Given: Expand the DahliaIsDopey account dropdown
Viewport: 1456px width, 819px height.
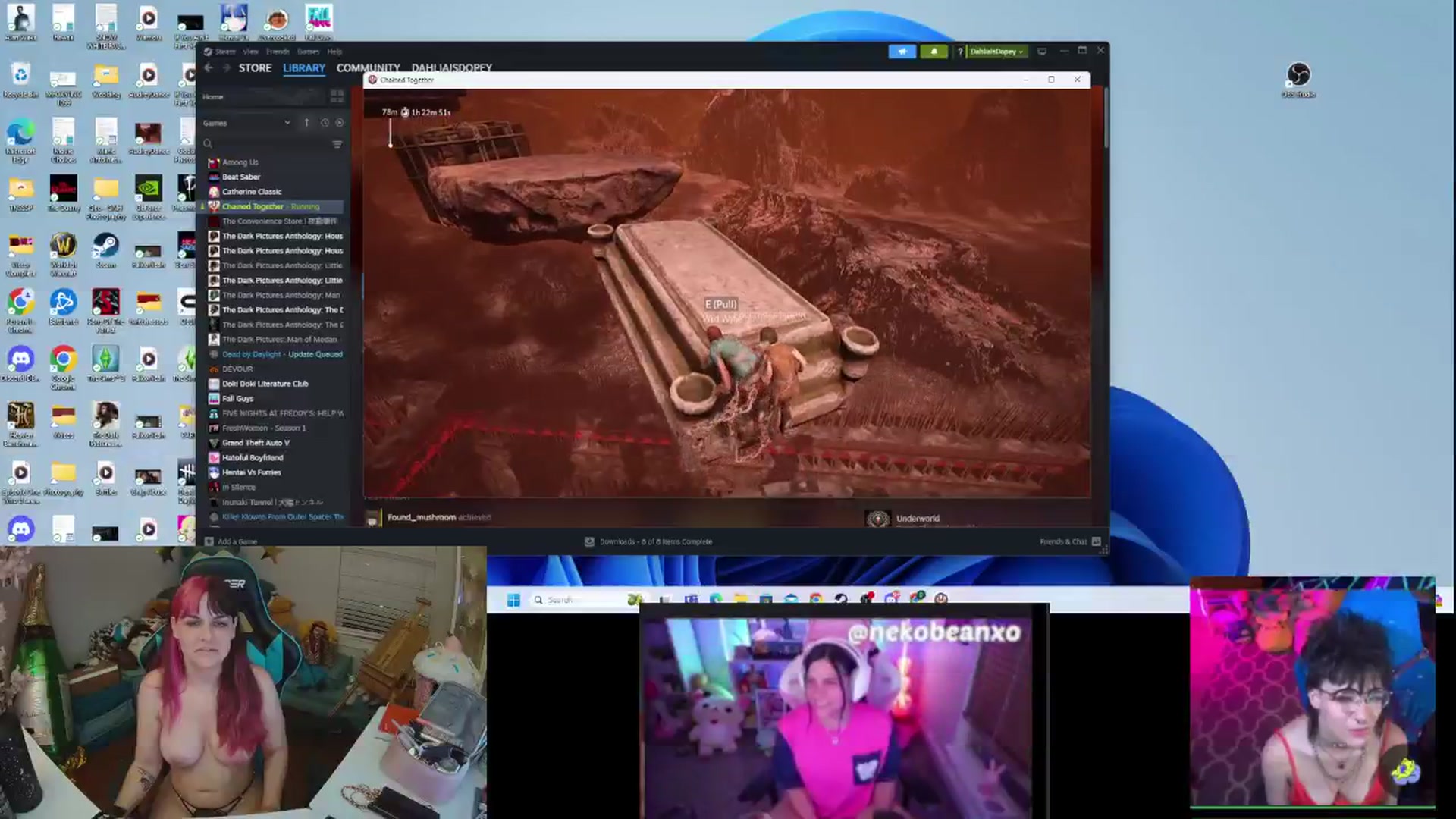Looking at the screenshot, I should click(x=996, y=52).
